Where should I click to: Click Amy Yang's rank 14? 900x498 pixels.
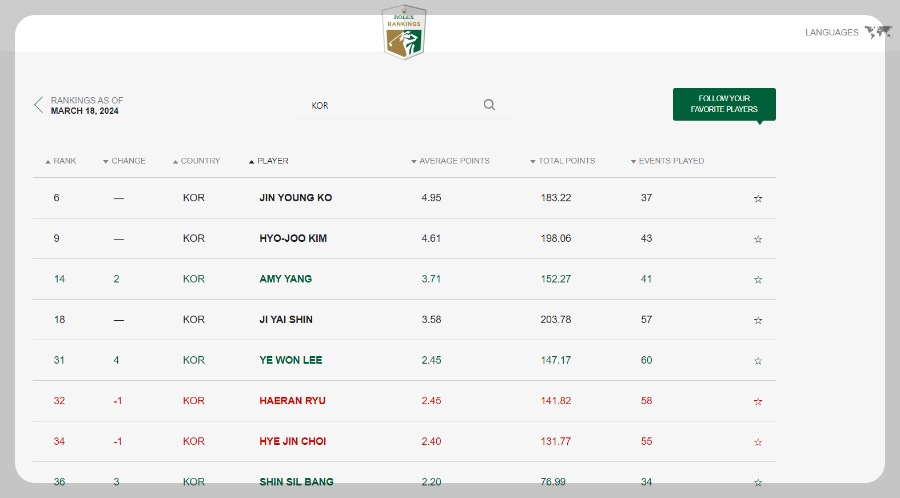pyautogui.click(x=59, y=279)
